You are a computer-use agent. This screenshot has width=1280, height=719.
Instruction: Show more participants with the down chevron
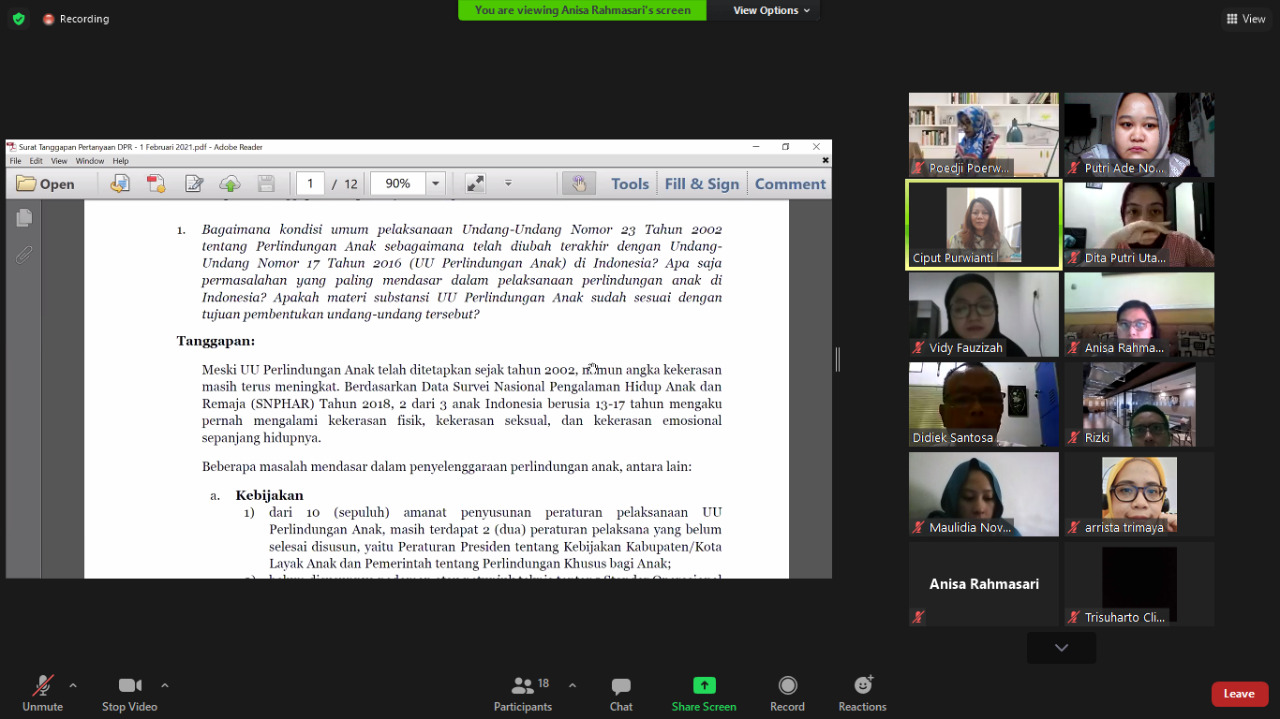[1061, 648]
